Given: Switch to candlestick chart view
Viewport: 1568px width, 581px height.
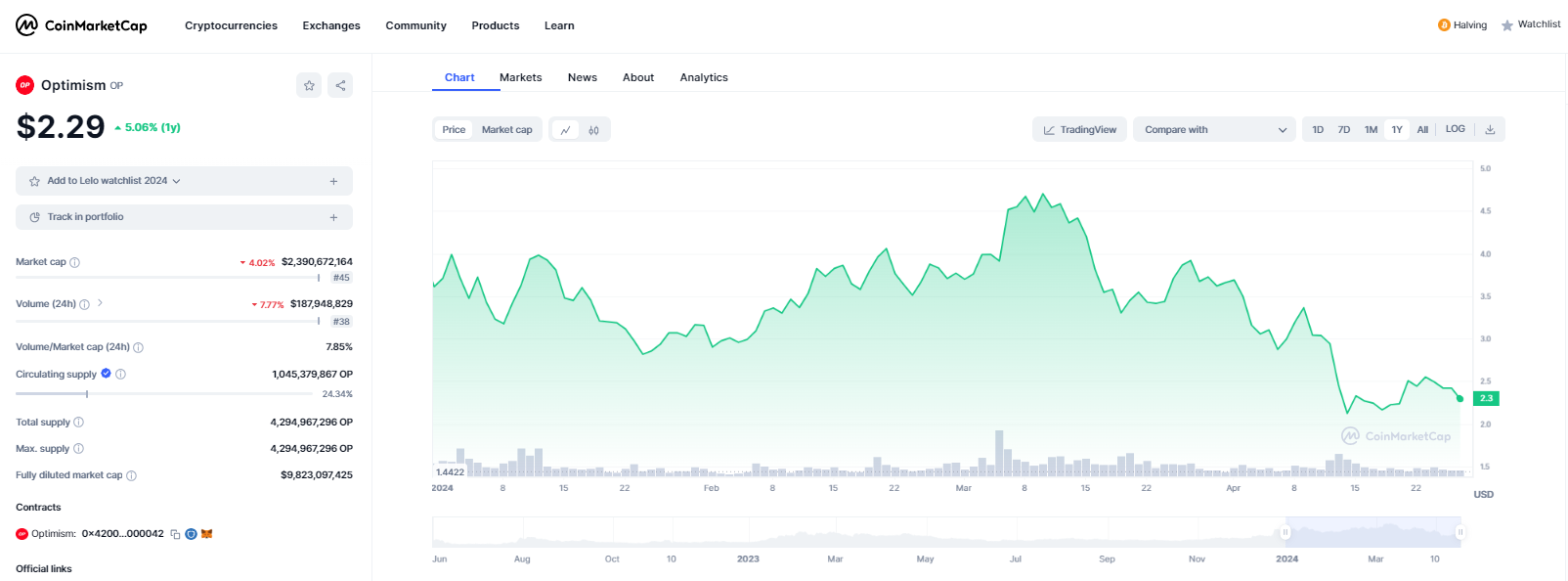Looking at the screenshot, I should coord(593,129).
